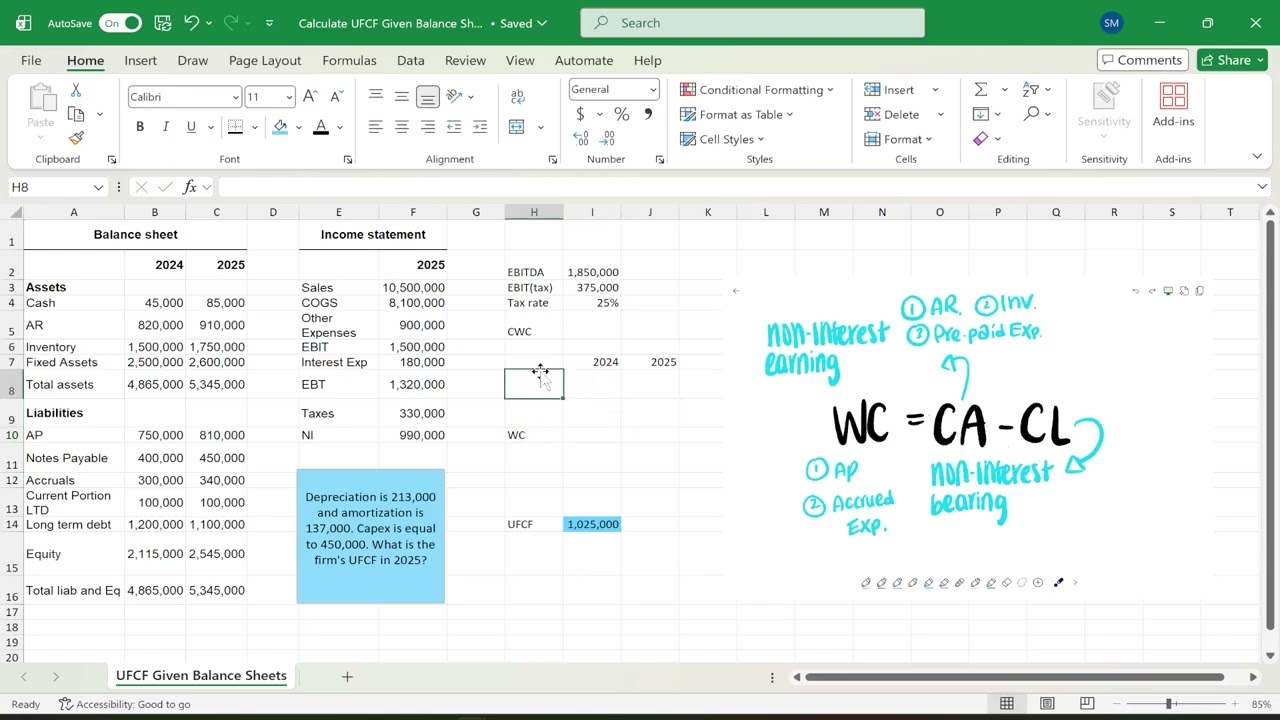Click the Wrap Text icon
The image size is (1280, 720).
[517, 97]
